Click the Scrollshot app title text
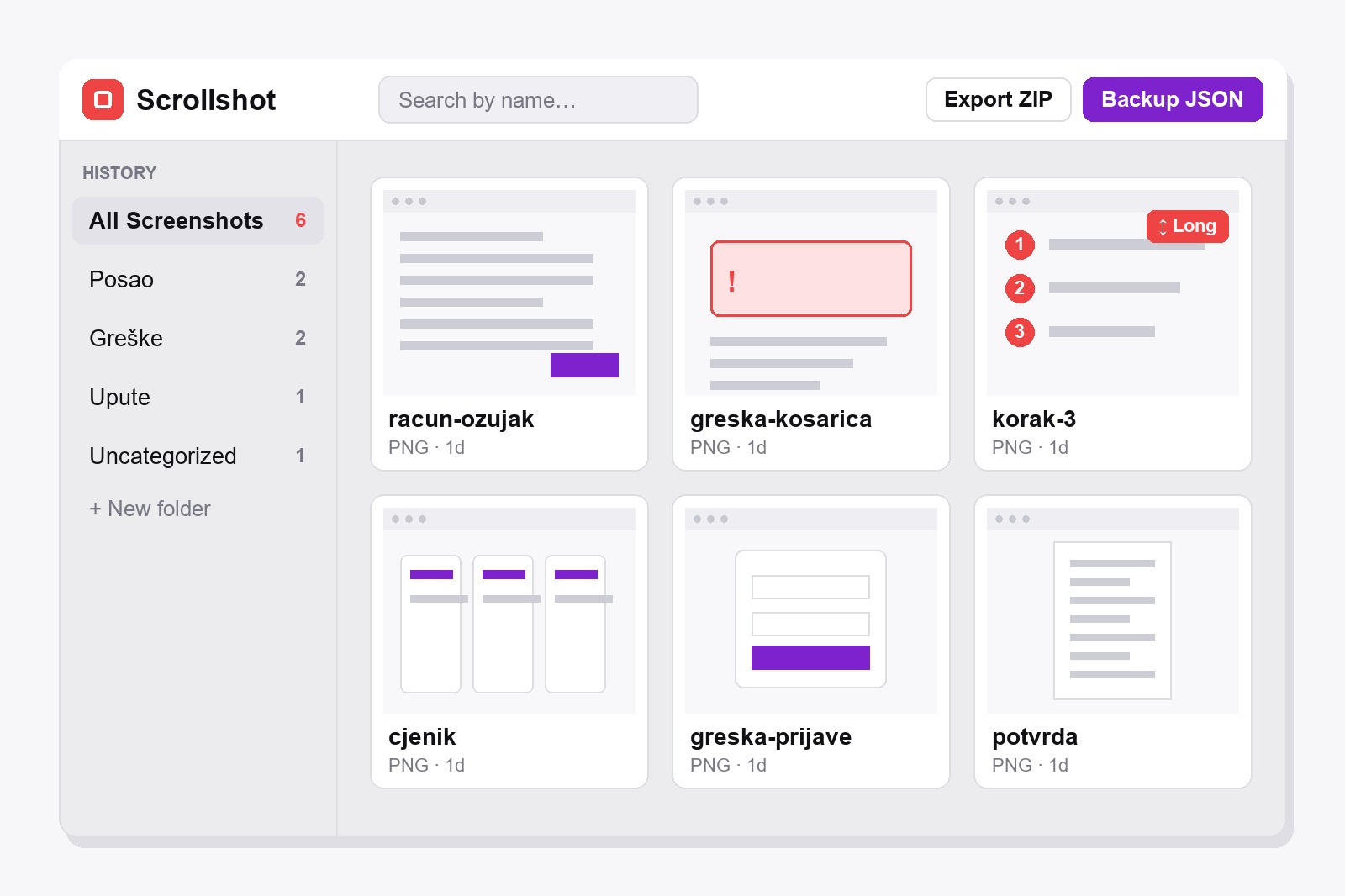Screen dimensions: 1345x896 click(x=206, y=100)
